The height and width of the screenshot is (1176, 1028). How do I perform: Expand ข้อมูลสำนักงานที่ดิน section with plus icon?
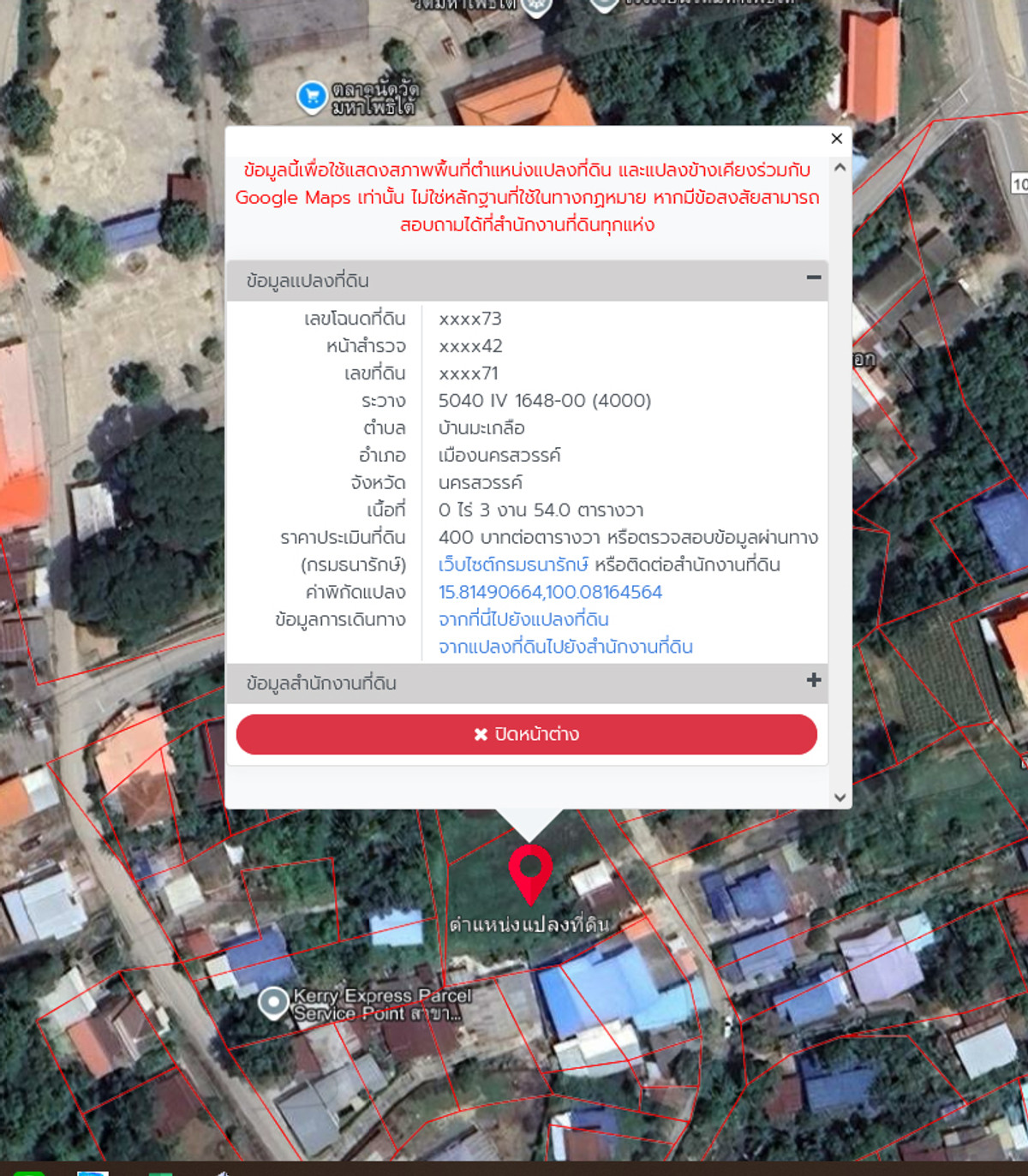[x=813, y=680]
